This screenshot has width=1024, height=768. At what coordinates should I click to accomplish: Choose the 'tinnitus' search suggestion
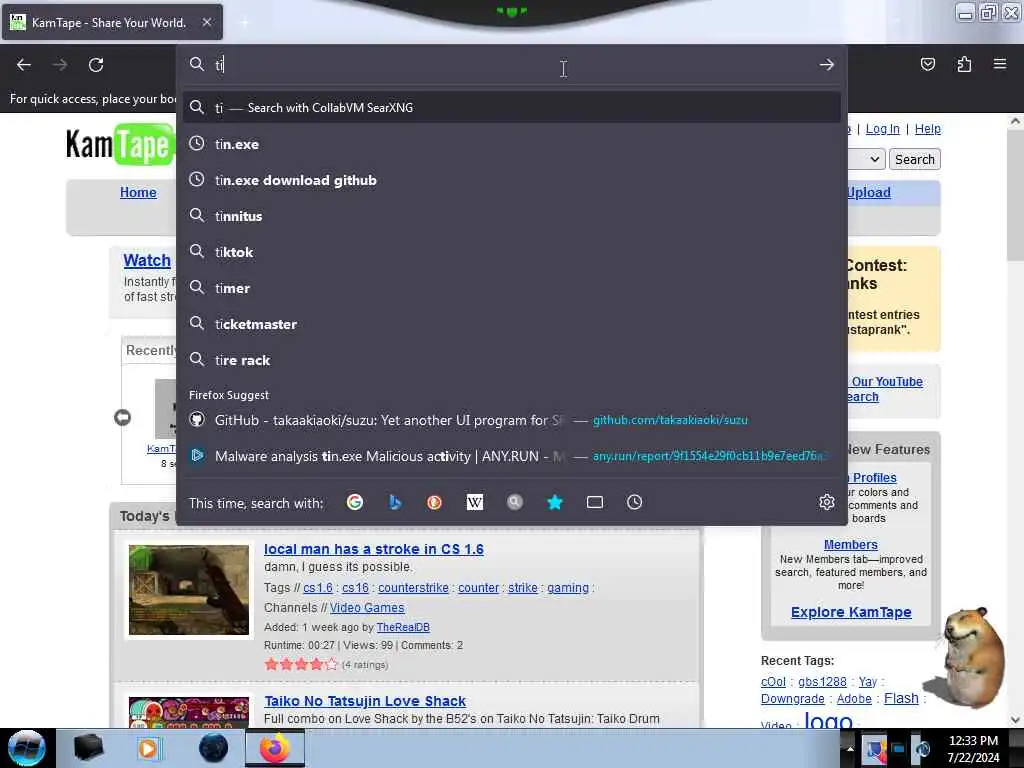point(512,216)
